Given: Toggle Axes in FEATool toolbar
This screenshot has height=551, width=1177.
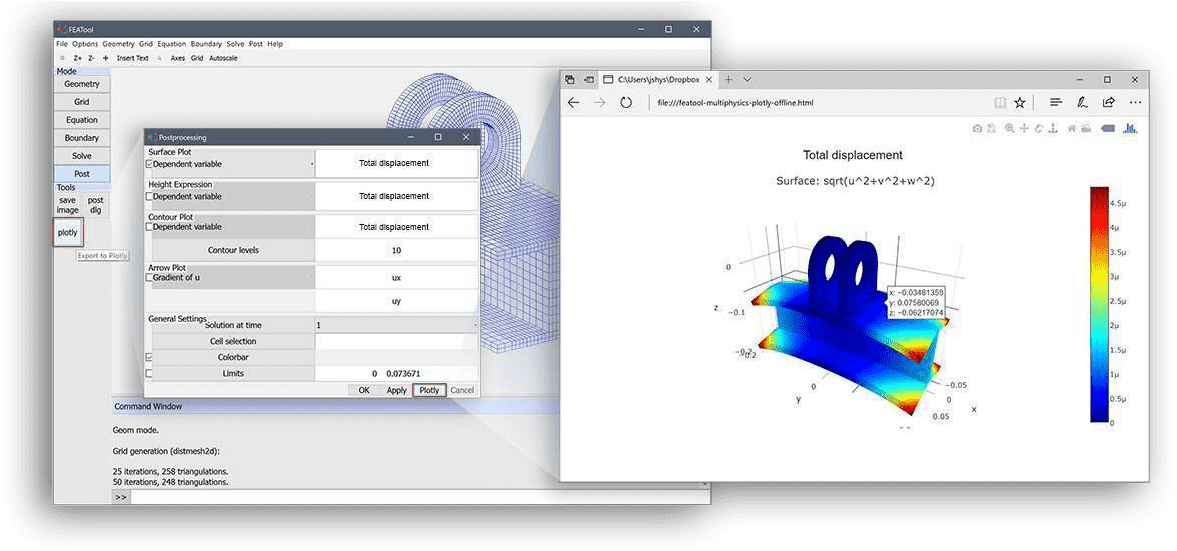Looking at the screenshot, I should click(178, 58).
